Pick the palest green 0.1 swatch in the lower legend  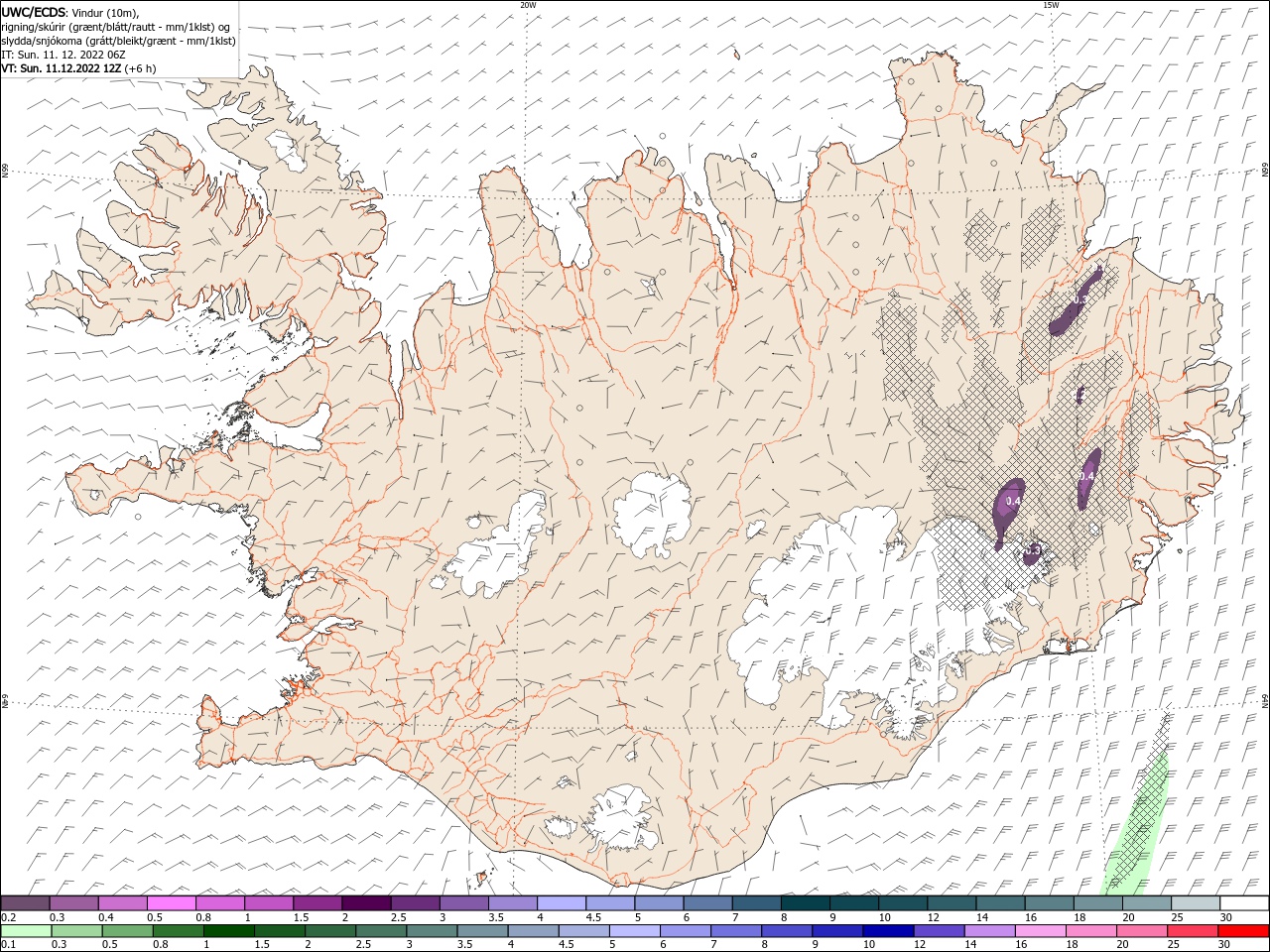coord(27,931)
